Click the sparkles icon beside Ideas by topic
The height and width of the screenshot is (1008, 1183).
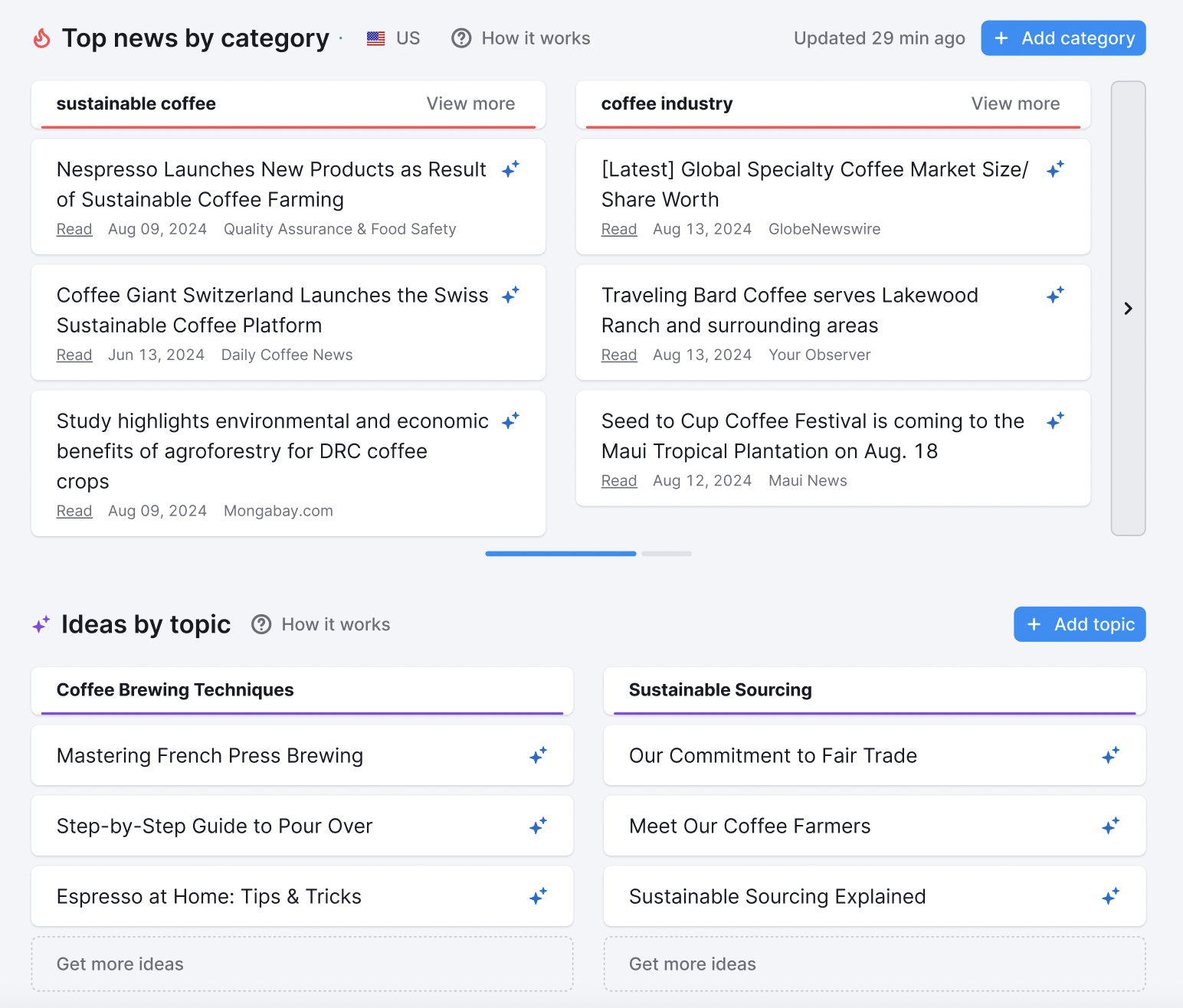coord(41,623)
